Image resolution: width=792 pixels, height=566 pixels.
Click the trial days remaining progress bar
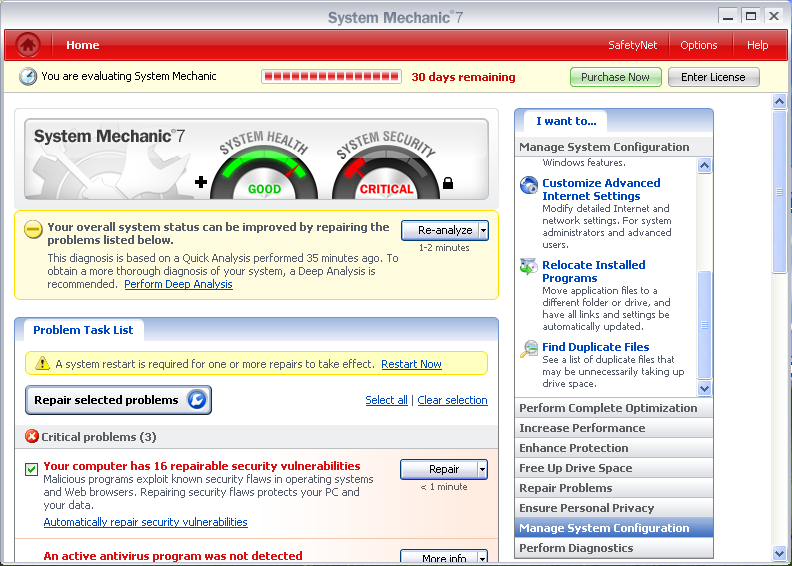331,77
